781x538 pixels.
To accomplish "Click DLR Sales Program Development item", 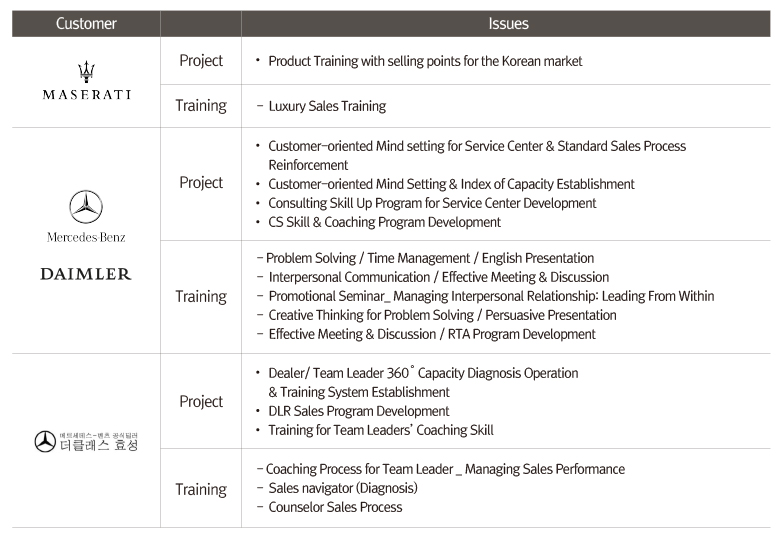I will point(359,411).
